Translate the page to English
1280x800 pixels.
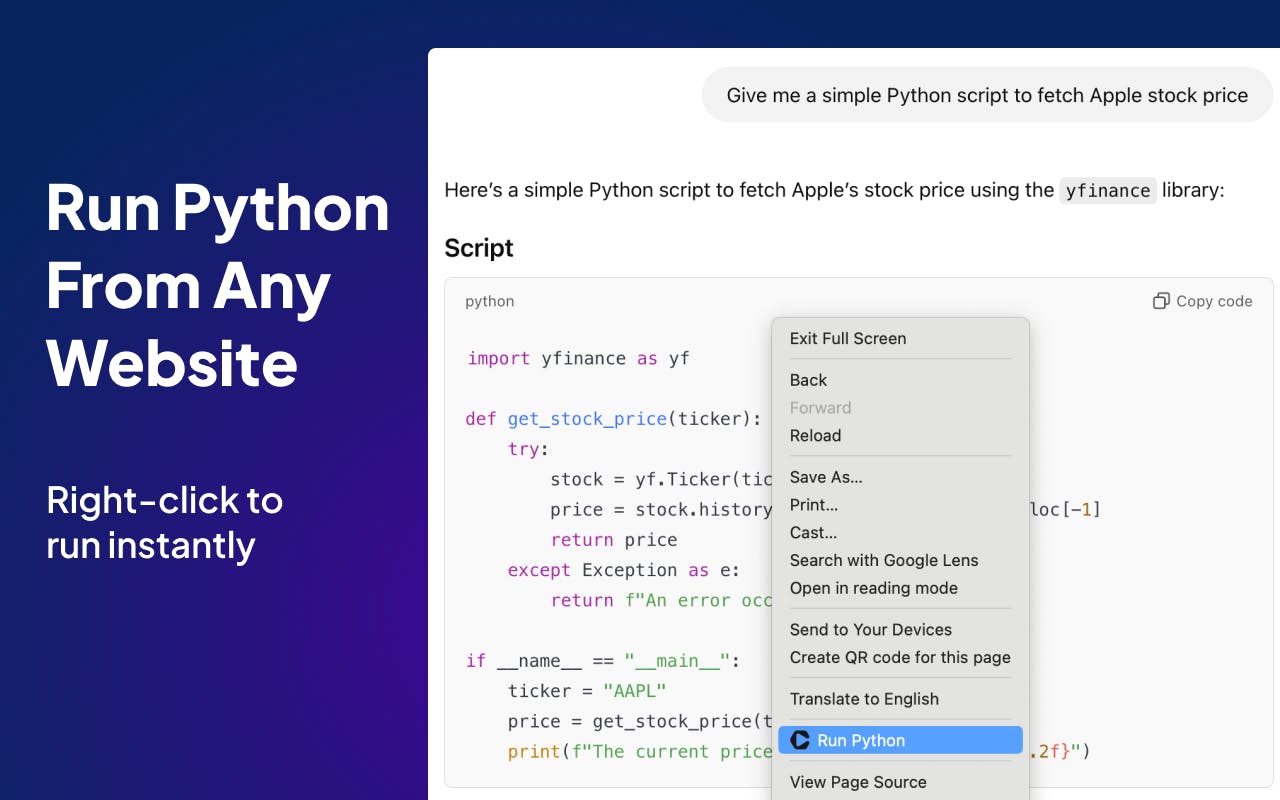864,699
